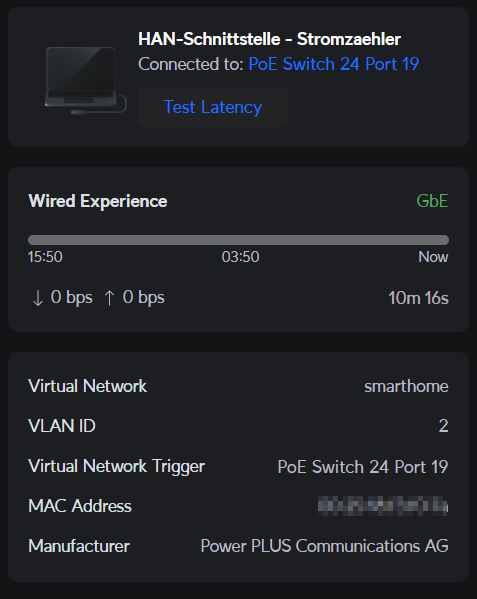
Task: Click the Now timeline label
Action: [x=433, y=257]
